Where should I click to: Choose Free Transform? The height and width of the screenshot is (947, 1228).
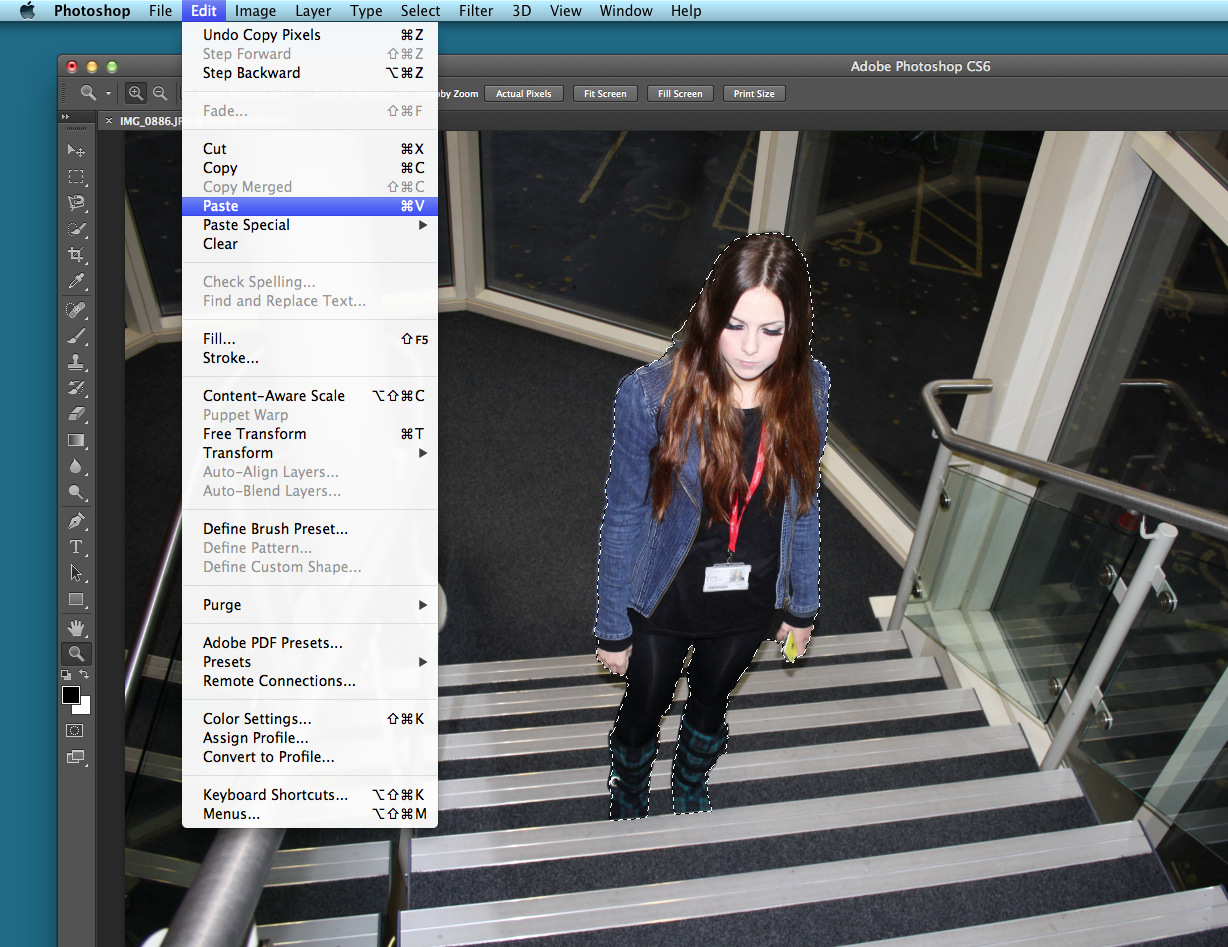tap(310, 434)
